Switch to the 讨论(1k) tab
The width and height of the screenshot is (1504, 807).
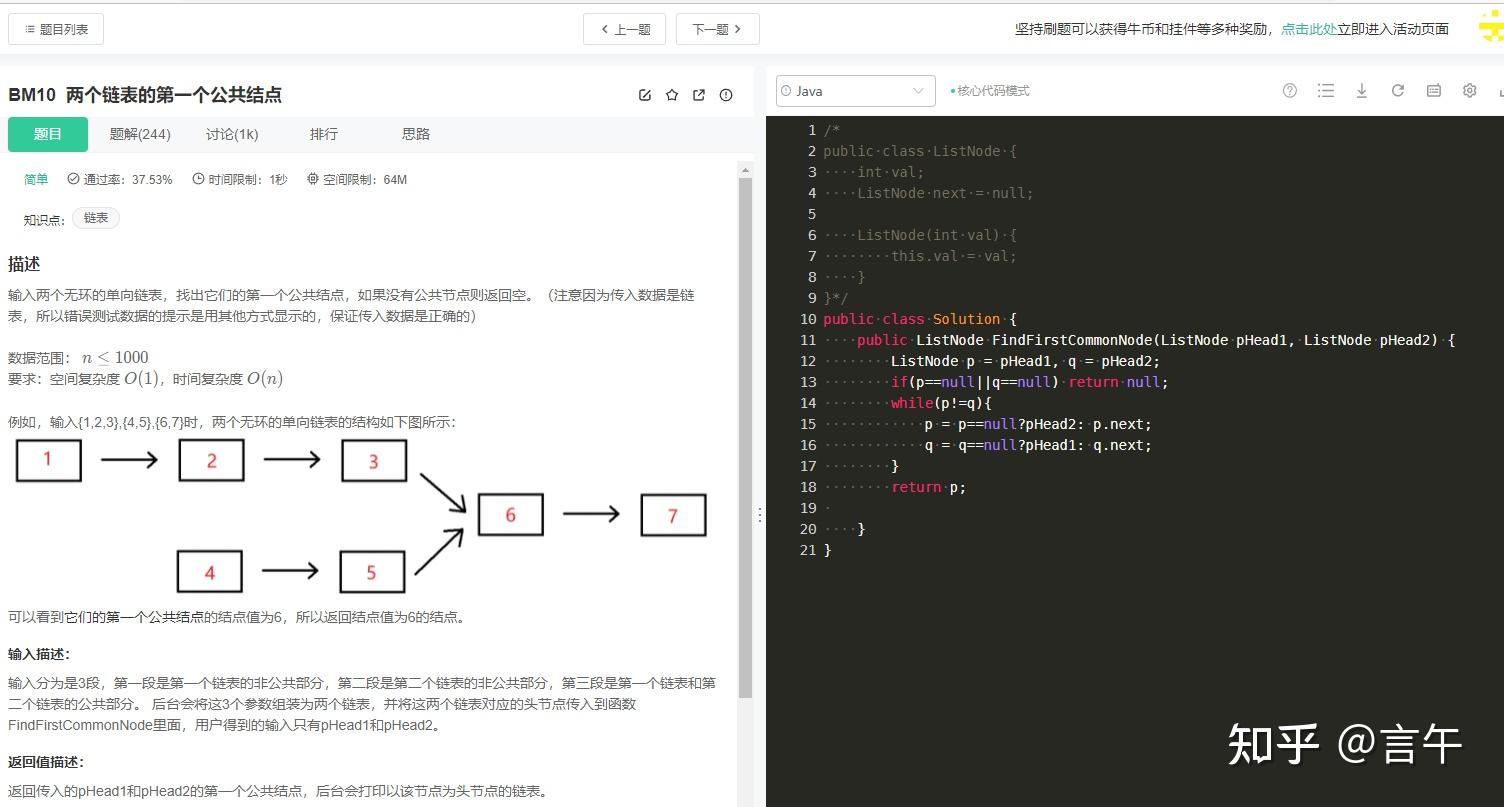(231, 133)
